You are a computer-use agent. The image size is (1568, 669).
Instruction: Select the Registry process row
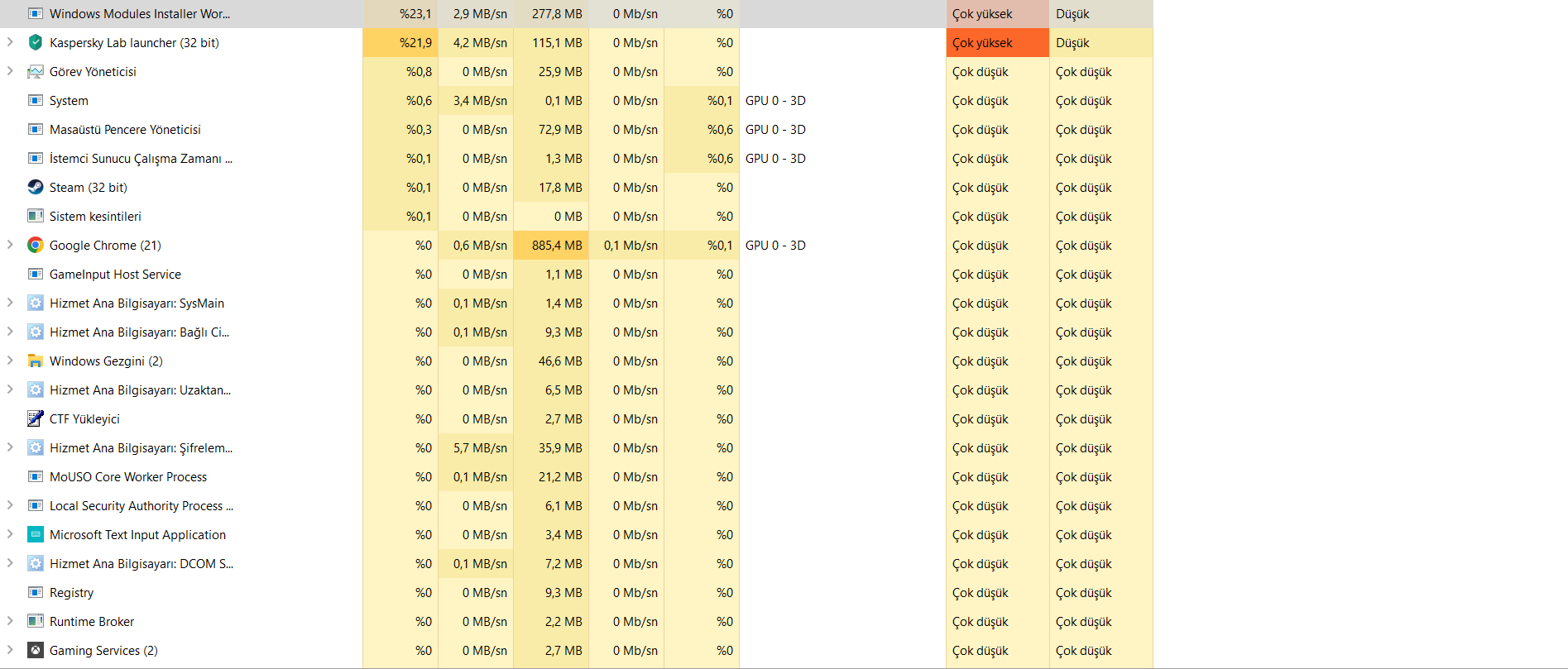pyautogui.click(x=71, y=592)
